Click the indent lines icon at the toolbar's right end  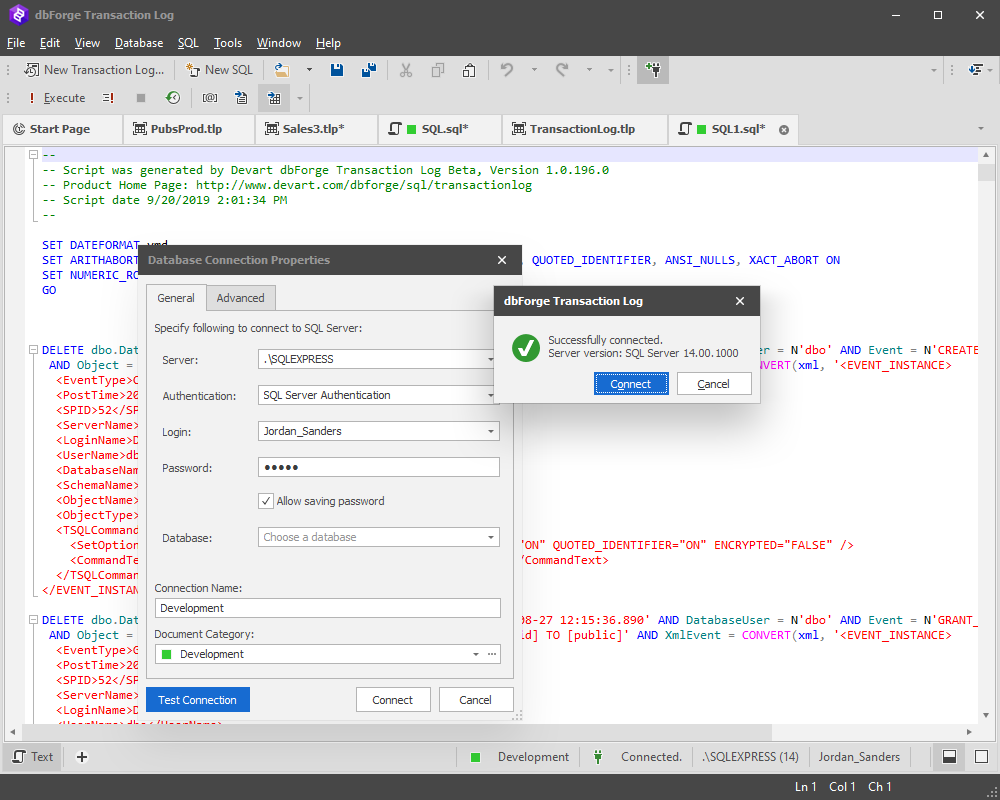[975, 70]
